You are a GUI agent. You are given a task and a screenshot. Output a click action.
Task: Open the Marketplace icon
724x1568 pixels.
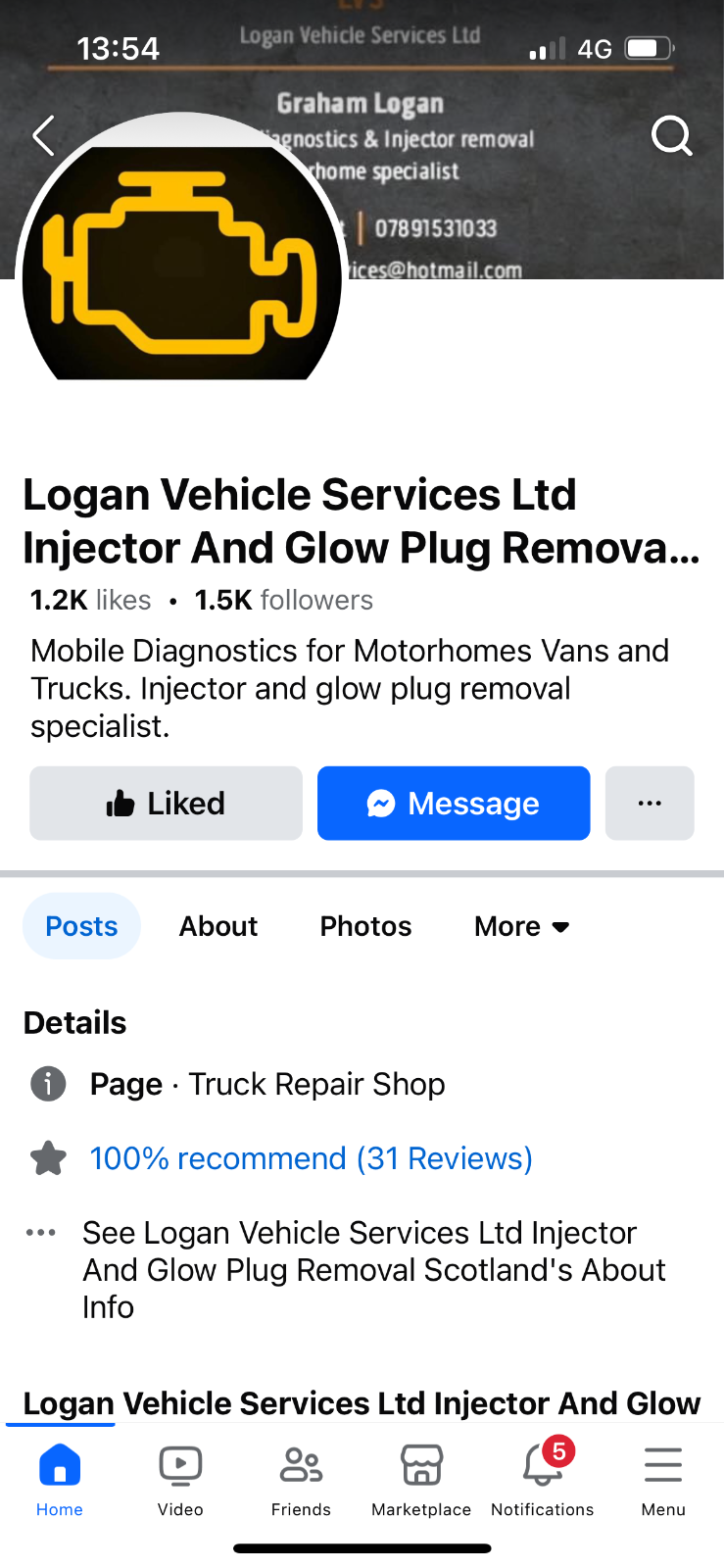[x=421, y=1465]
